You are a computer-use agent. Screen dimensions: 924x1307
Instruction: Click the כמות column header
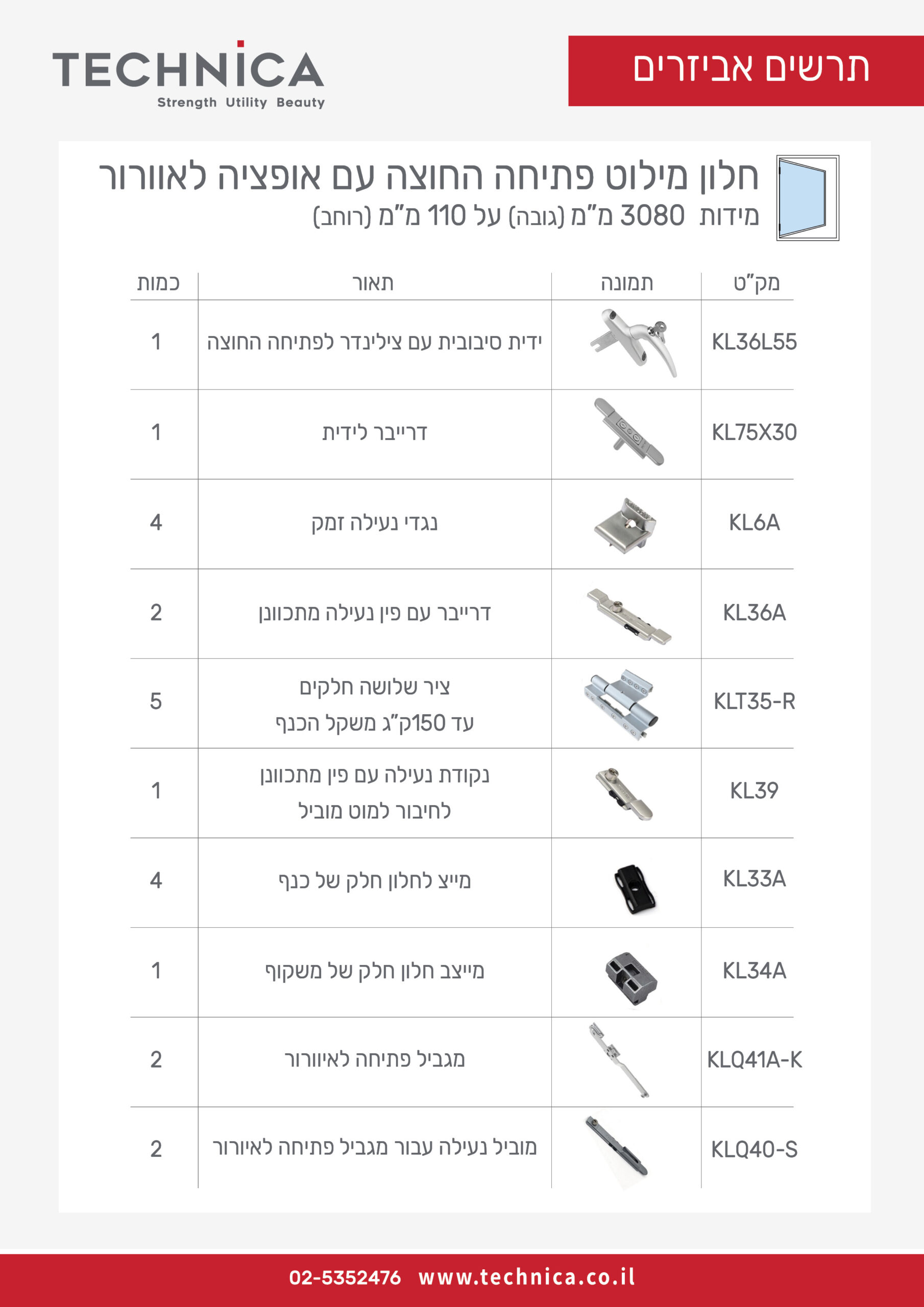point(158,283)
